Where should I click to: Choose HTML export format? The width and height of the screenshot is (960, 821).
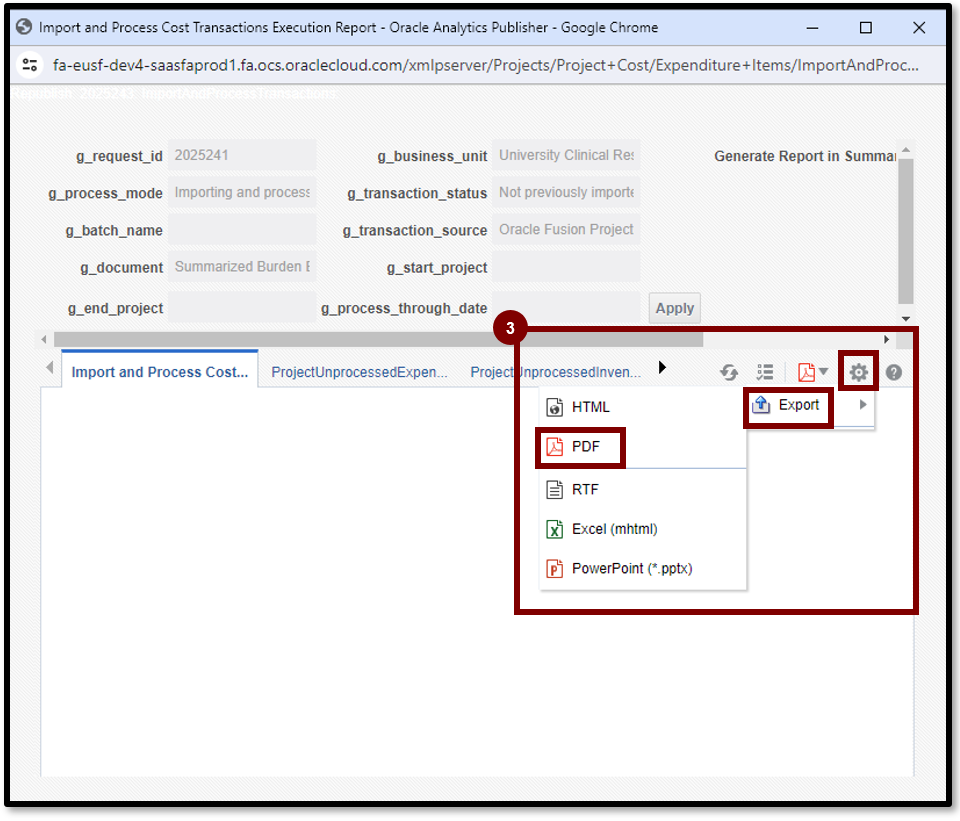click(643, 407)
